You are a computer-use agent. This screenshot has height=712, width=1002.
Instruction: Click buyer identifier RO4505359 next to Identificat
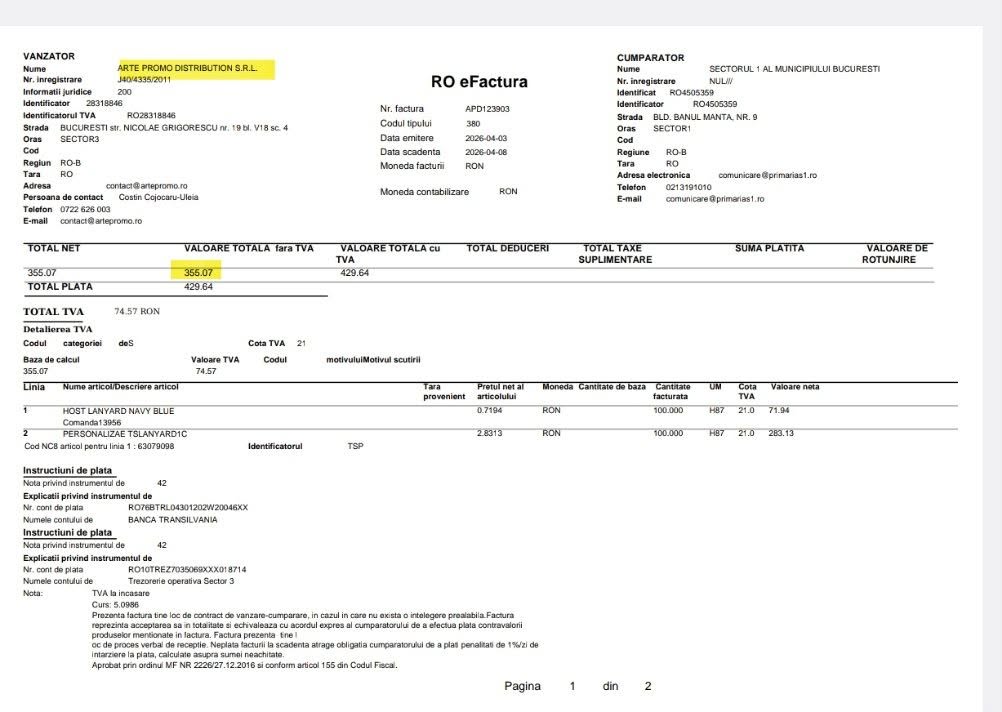(691, 93)
